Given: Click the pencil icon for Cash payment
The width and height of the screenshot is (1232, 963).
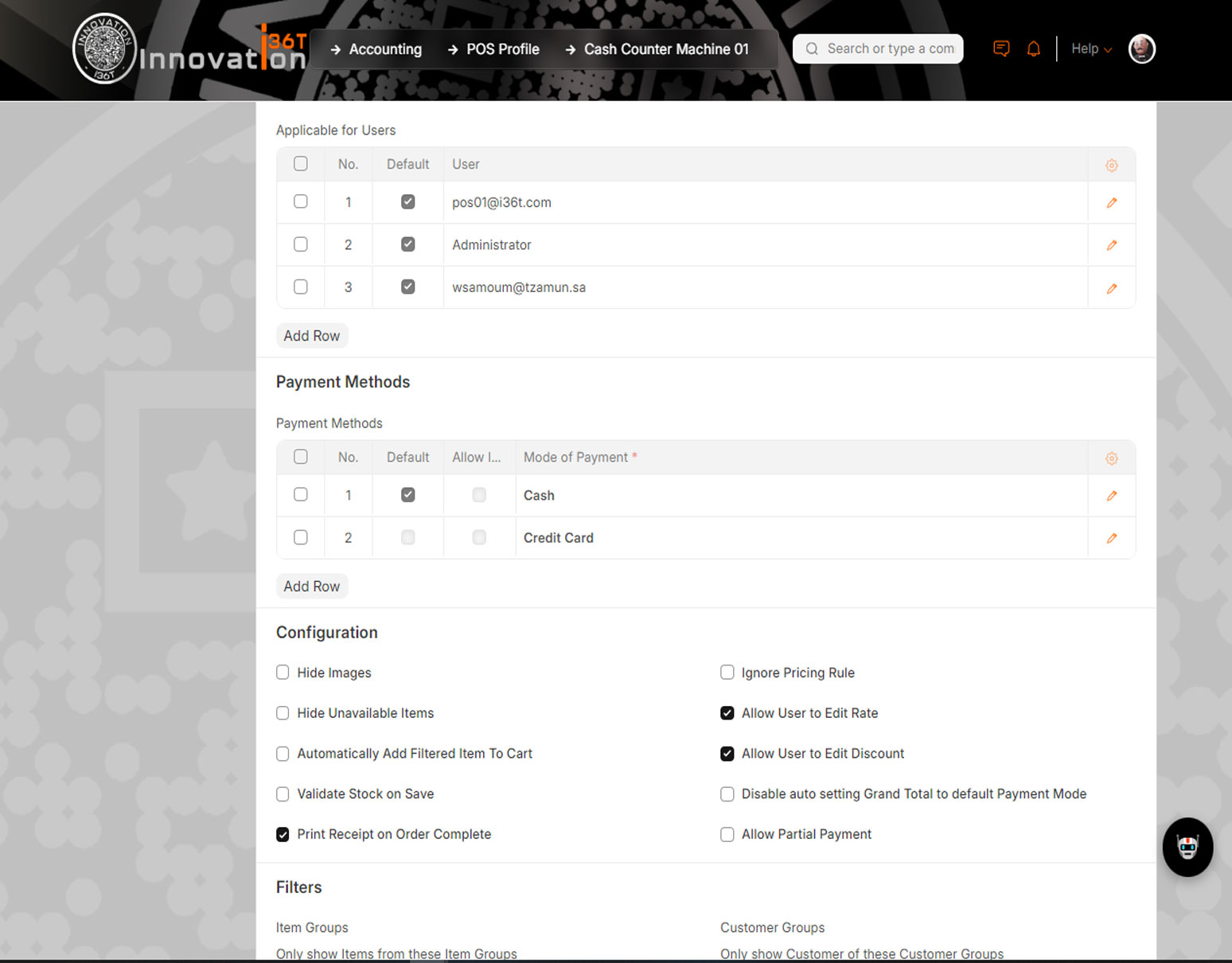Looking at the screenshot, I should click(x=1111, y=496).
